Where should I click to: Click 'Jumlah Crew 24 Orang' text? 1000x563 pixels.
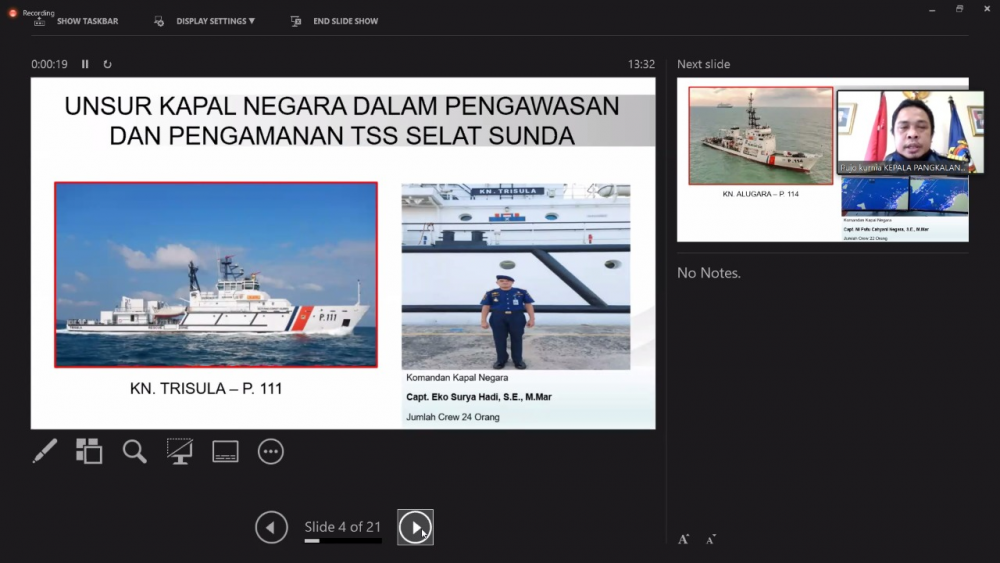pos(453,417)
